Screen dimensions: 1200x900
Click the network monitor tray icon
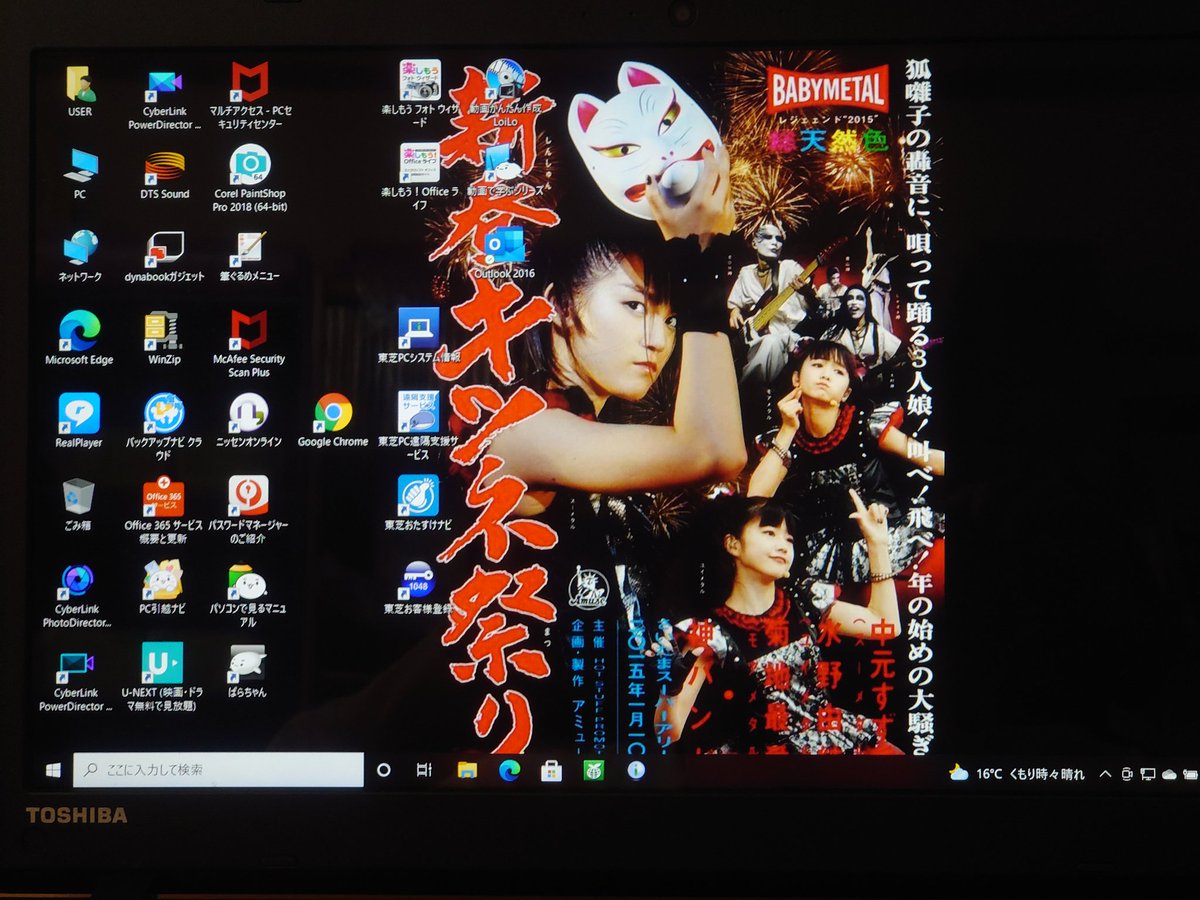coord(1148,773)
